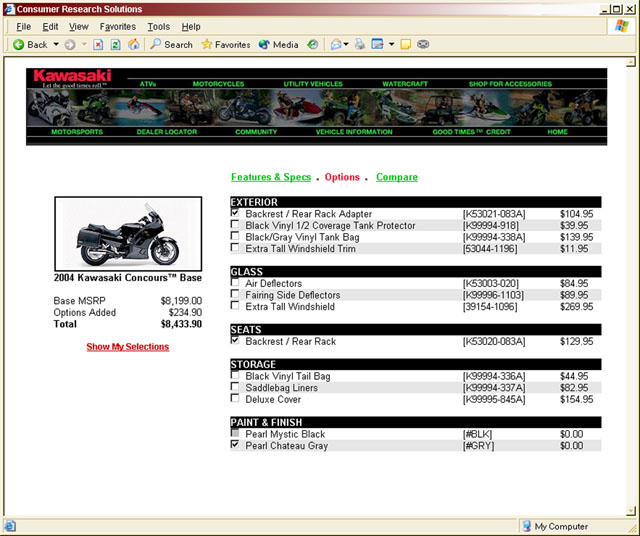Click the Internet Explorer title bar icon
640x536 pixels.
[x=9, y=9]
